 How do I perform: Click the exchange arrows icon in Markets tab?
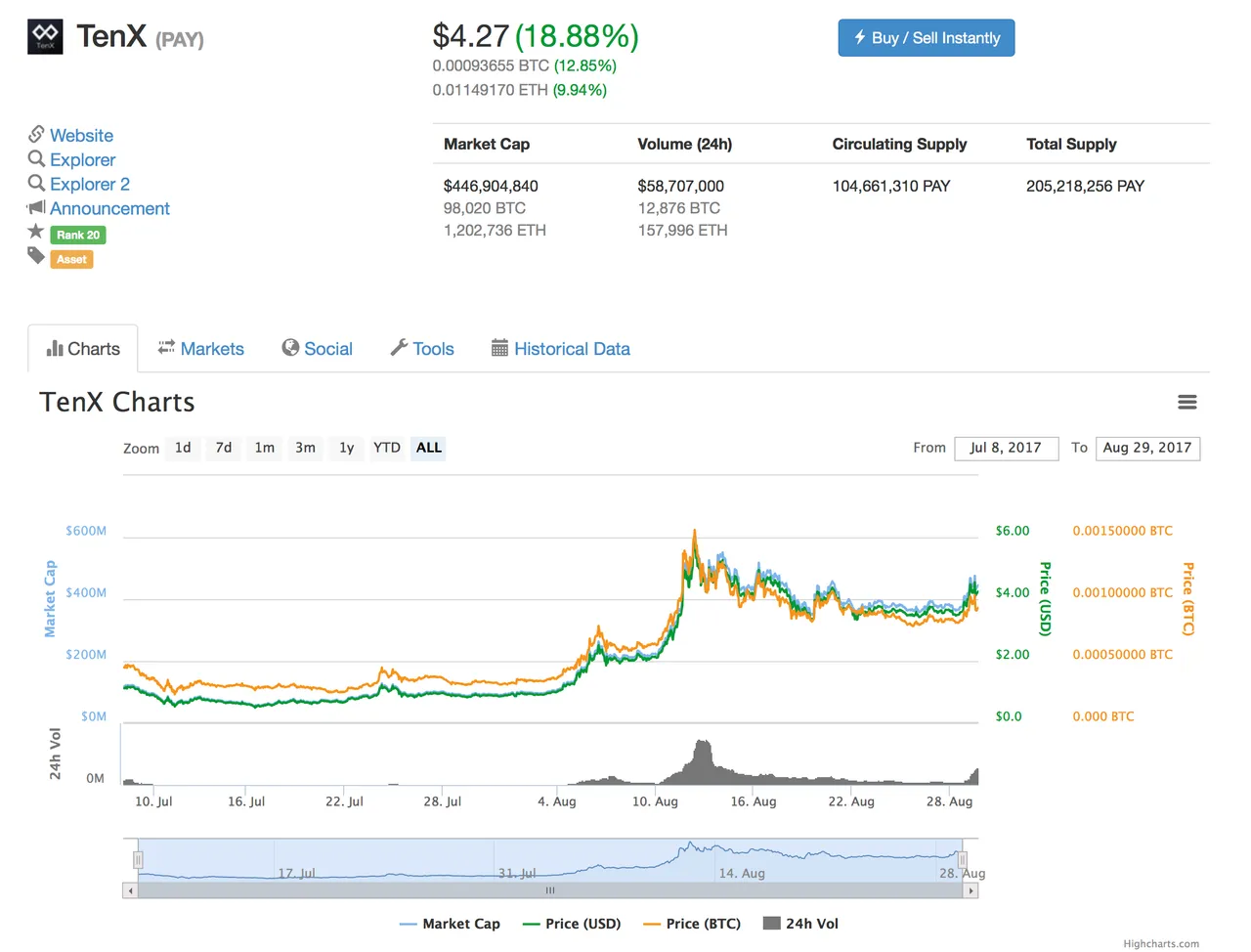point(166,347)
